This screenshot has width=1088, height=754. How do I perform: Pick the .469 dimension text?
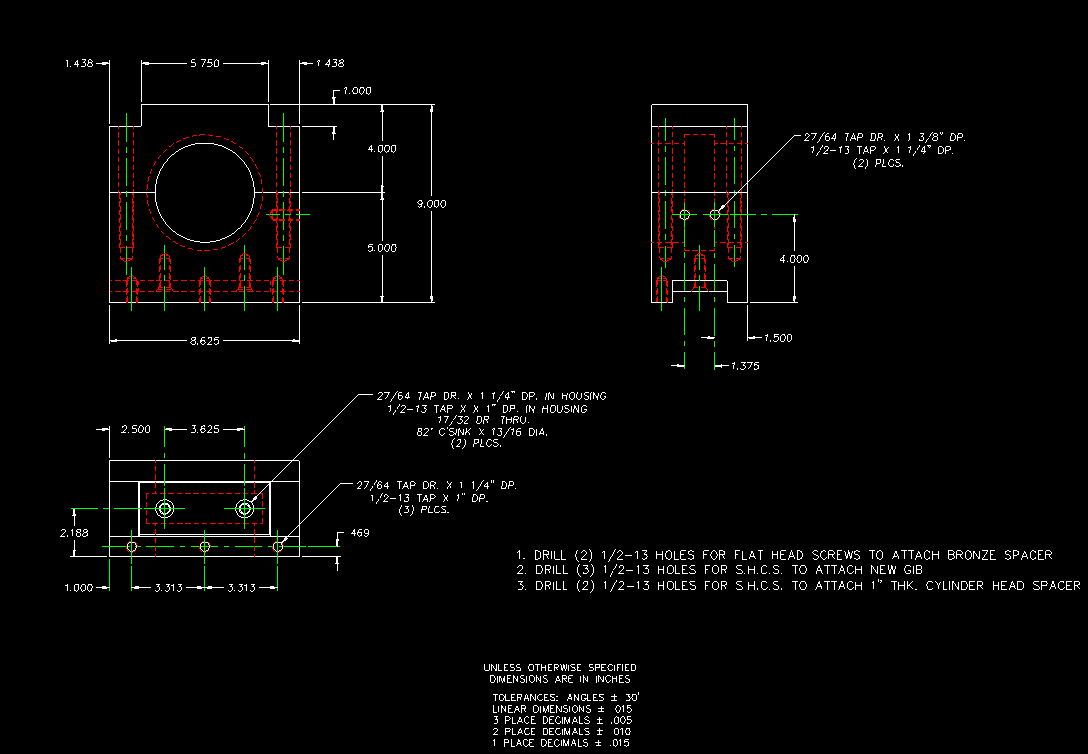(x=359, y=533)
